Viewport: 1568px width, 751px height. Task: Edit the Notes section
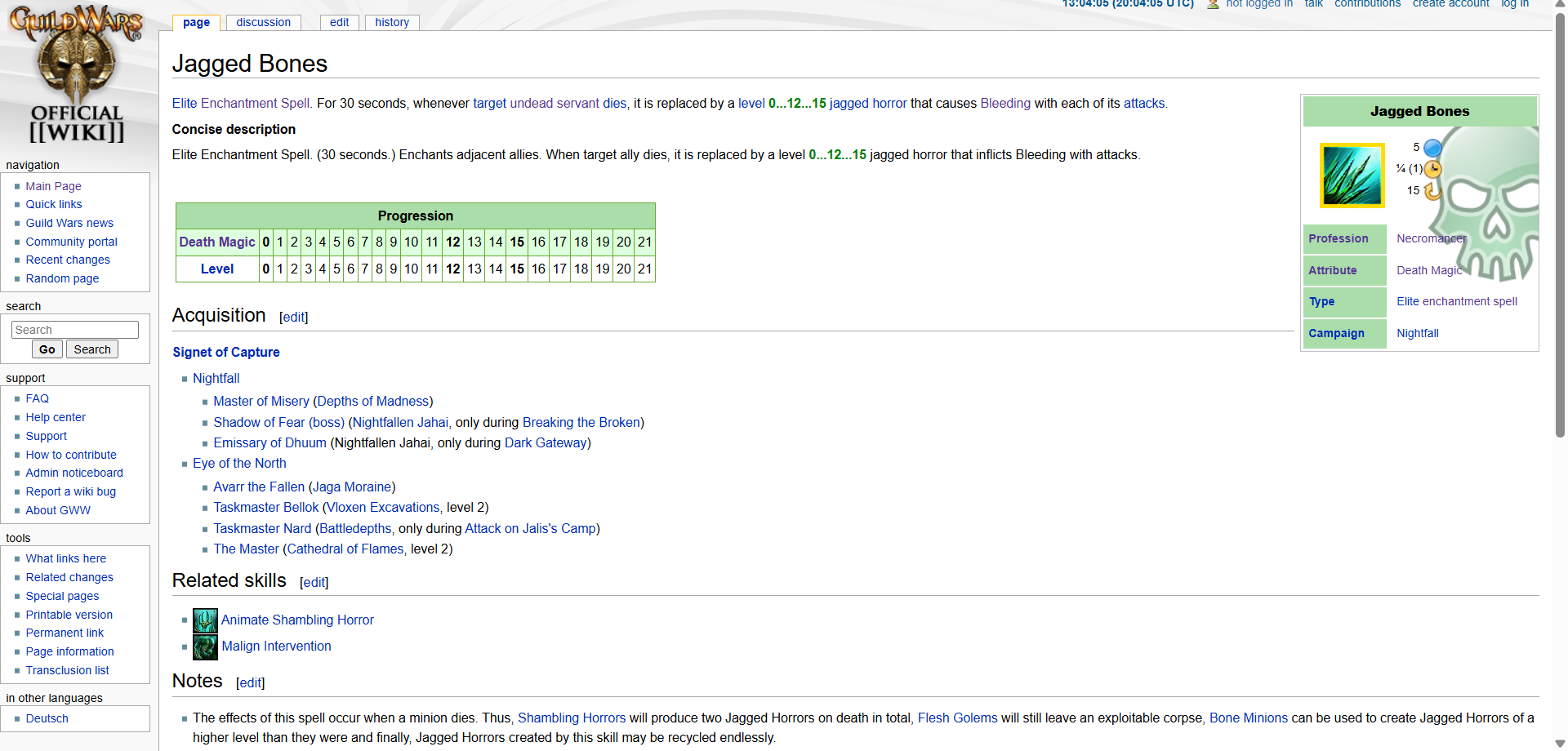[251, 682]
